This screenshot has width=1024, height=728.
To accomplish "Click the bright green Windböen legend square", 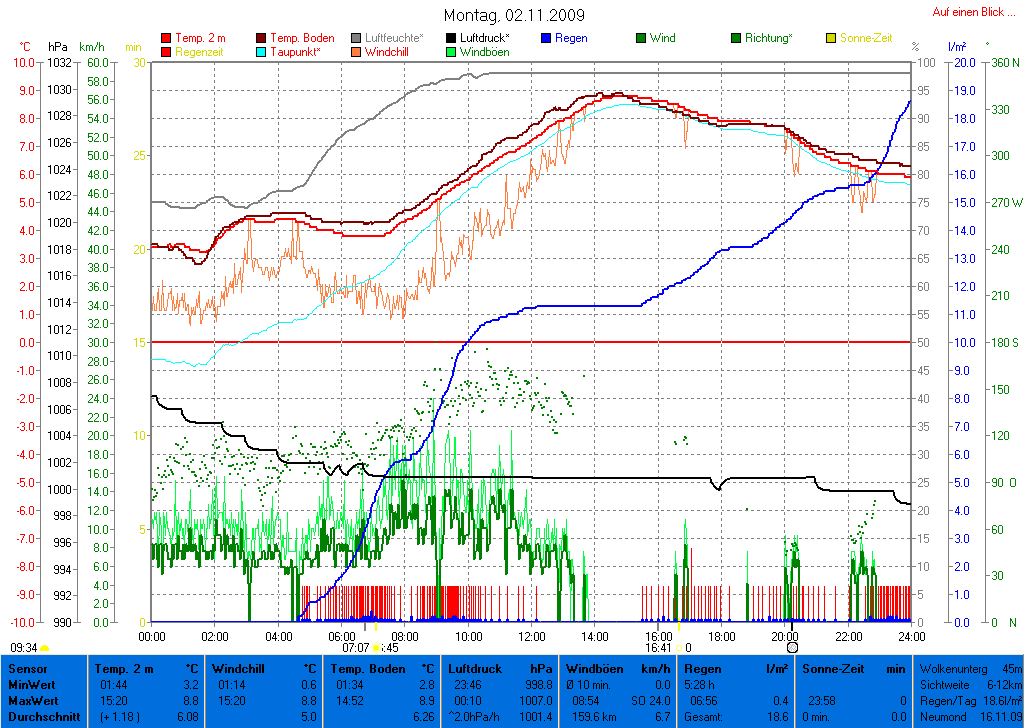I will [x=452, y=51].
